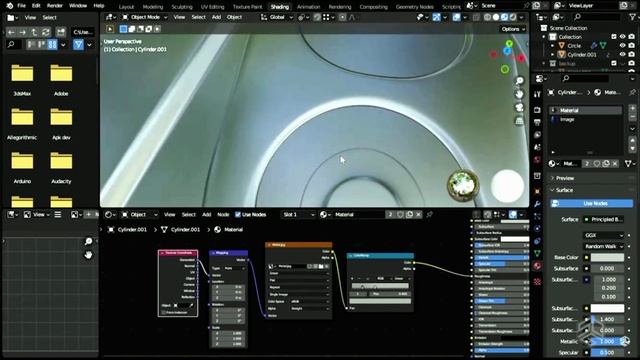Click the file browser refresh icon

46,32
